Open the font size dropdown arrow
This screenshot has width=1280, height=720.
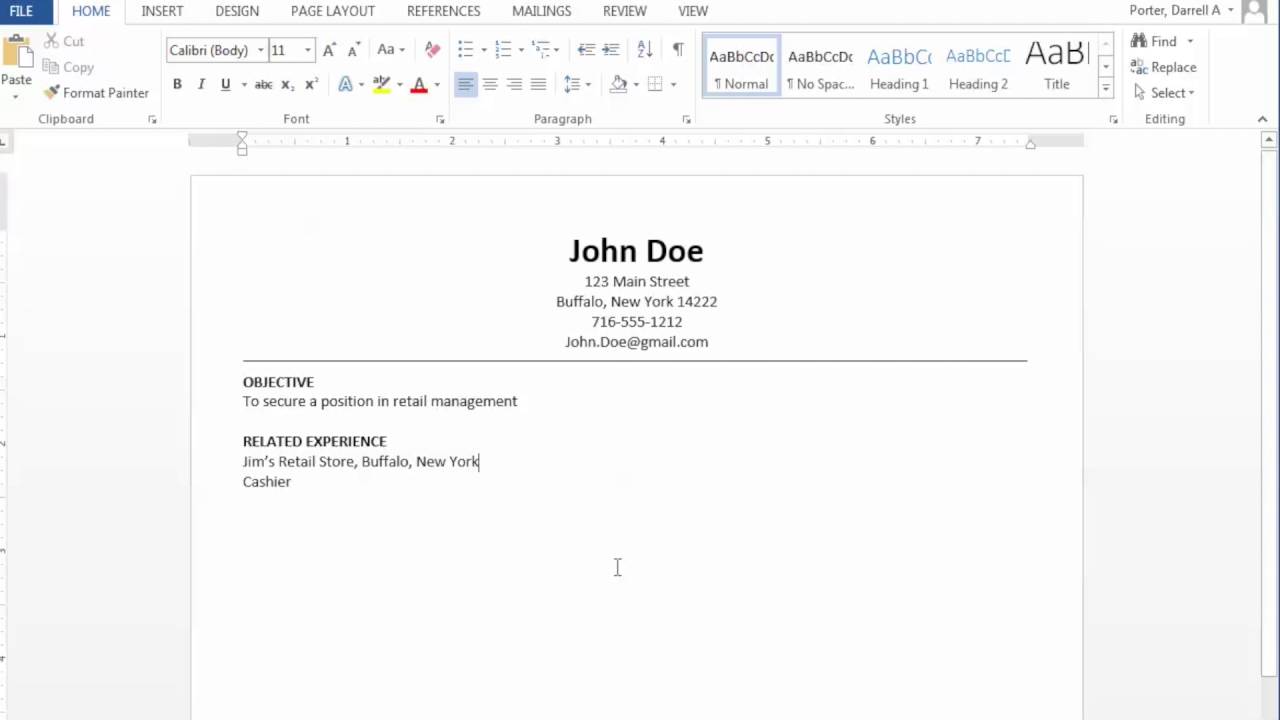pyautogui.click(x=307, y=50)
